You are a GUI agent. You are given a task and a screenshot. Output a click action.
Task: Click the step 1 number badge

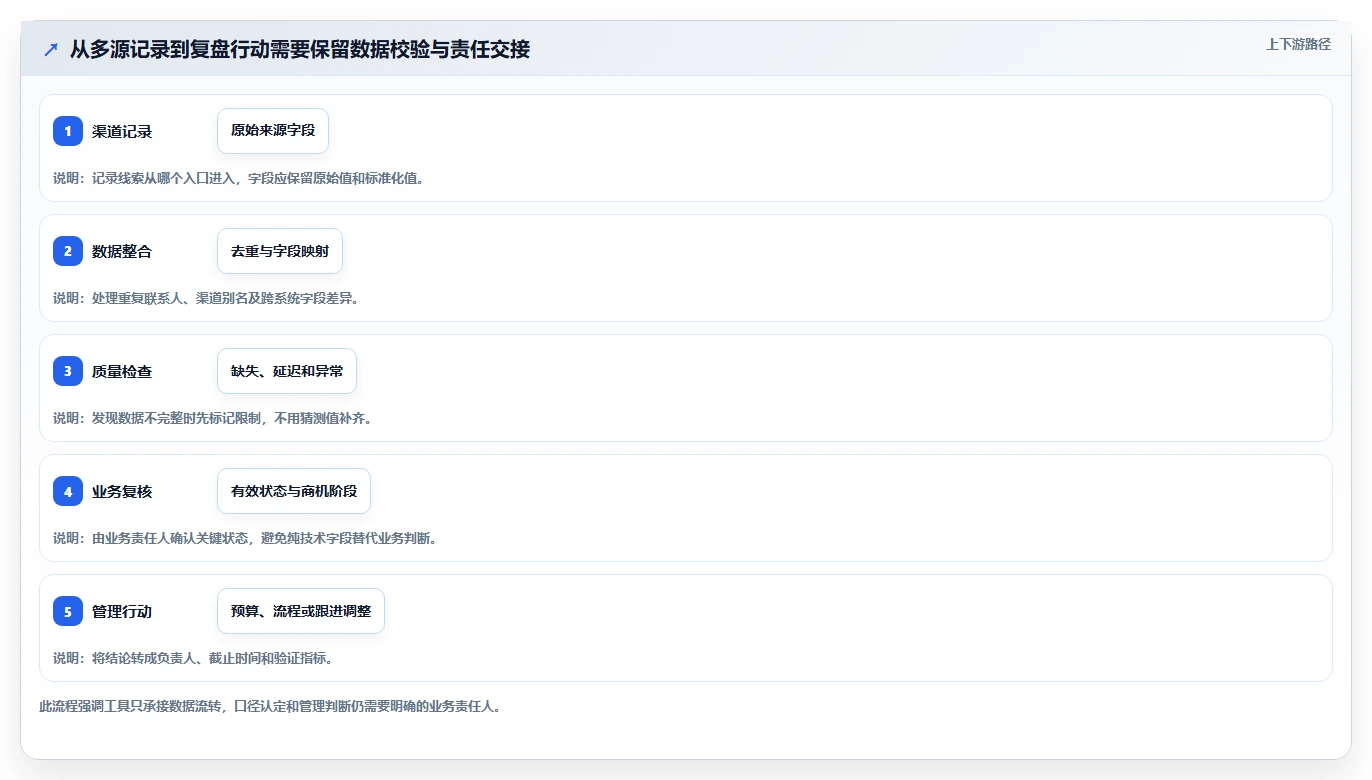click(x=68, y=131)
